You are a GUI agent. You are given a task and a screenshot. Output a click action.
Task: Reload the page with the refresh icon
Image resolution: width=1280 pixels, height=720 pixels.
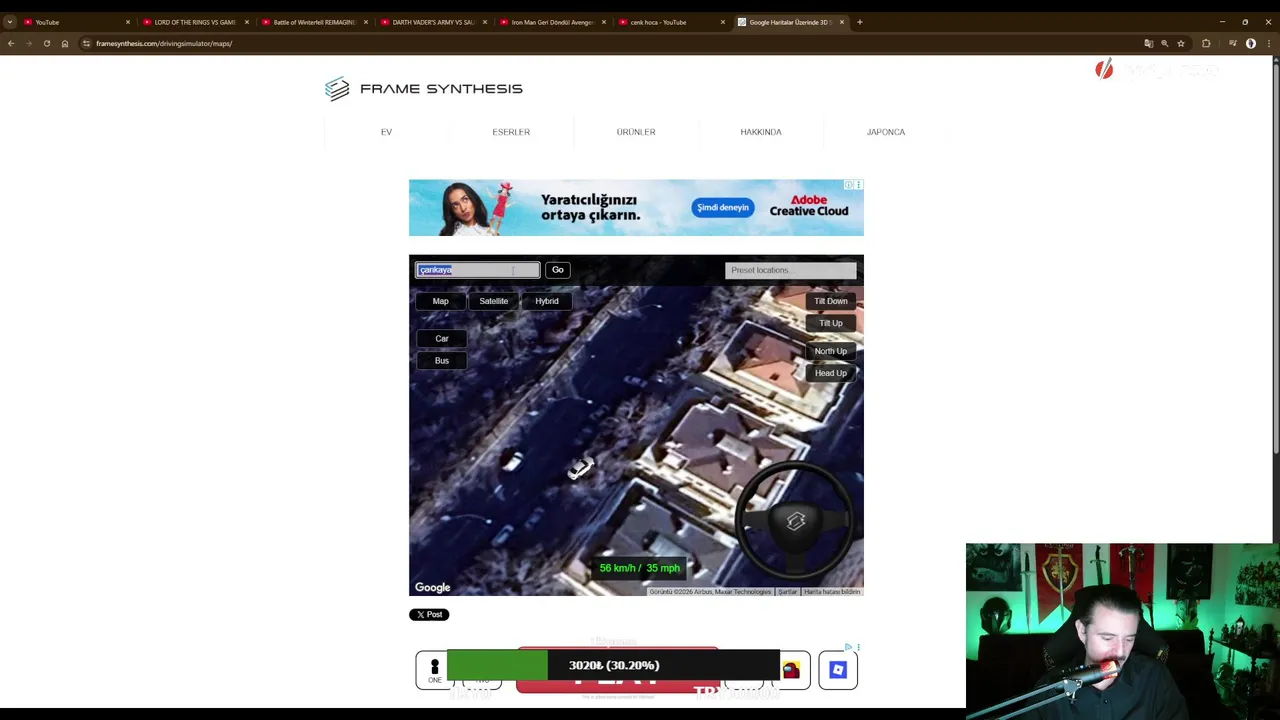point(47,43)
